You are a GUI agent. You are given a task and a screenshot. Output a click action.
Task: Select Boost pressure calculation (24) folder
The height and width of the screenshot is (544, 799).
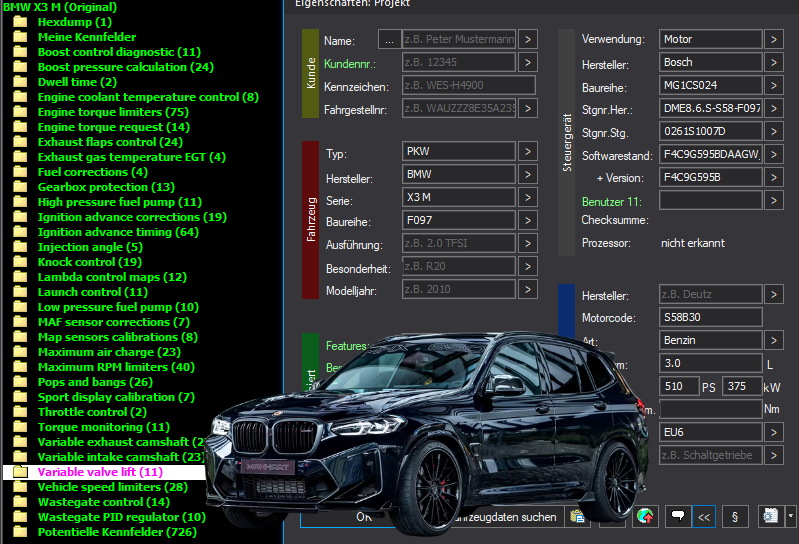click(126, 67)
